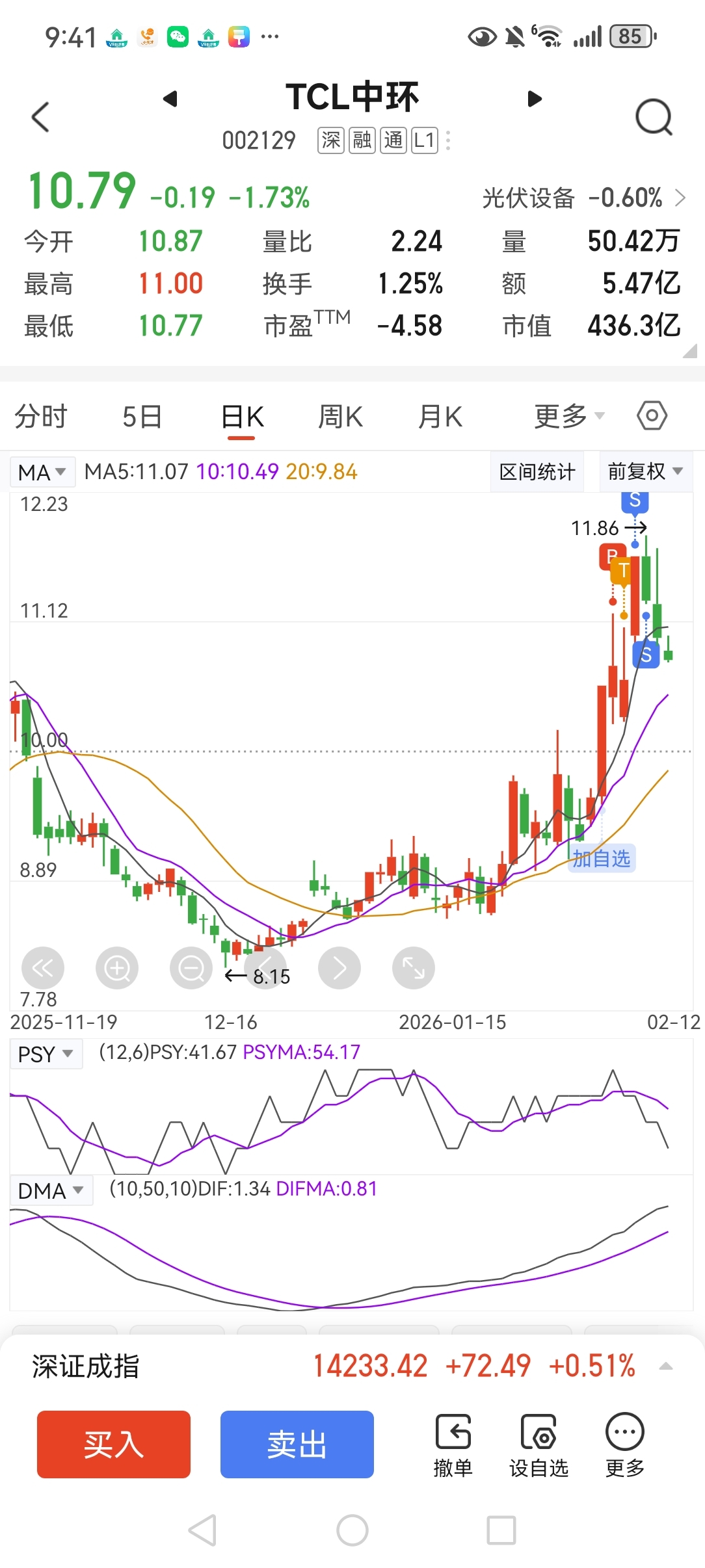Image resolution: width=705 pixels, height=1568 pixels.
Task: Switch to previous stock with left triangle
Action: (x=170, y=99)
